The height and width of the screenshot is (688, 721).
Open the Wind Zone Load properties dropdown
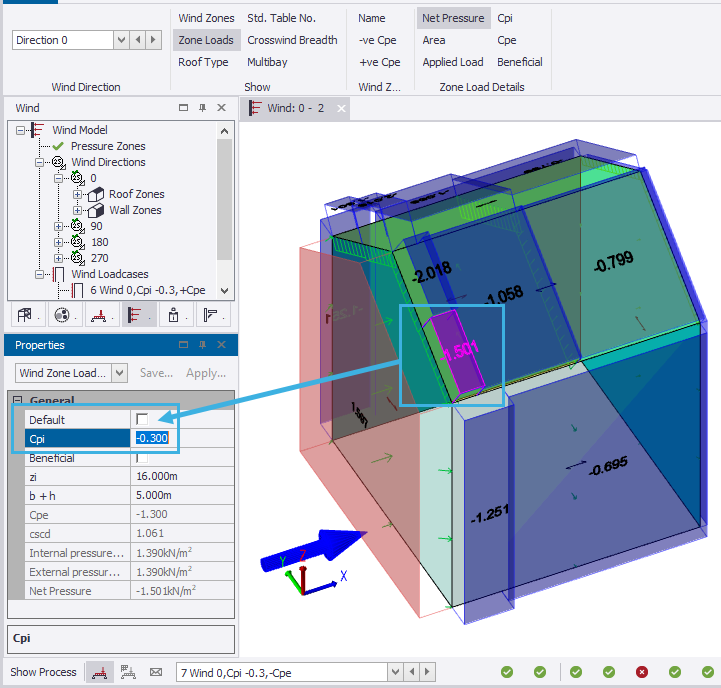point(120,373)
